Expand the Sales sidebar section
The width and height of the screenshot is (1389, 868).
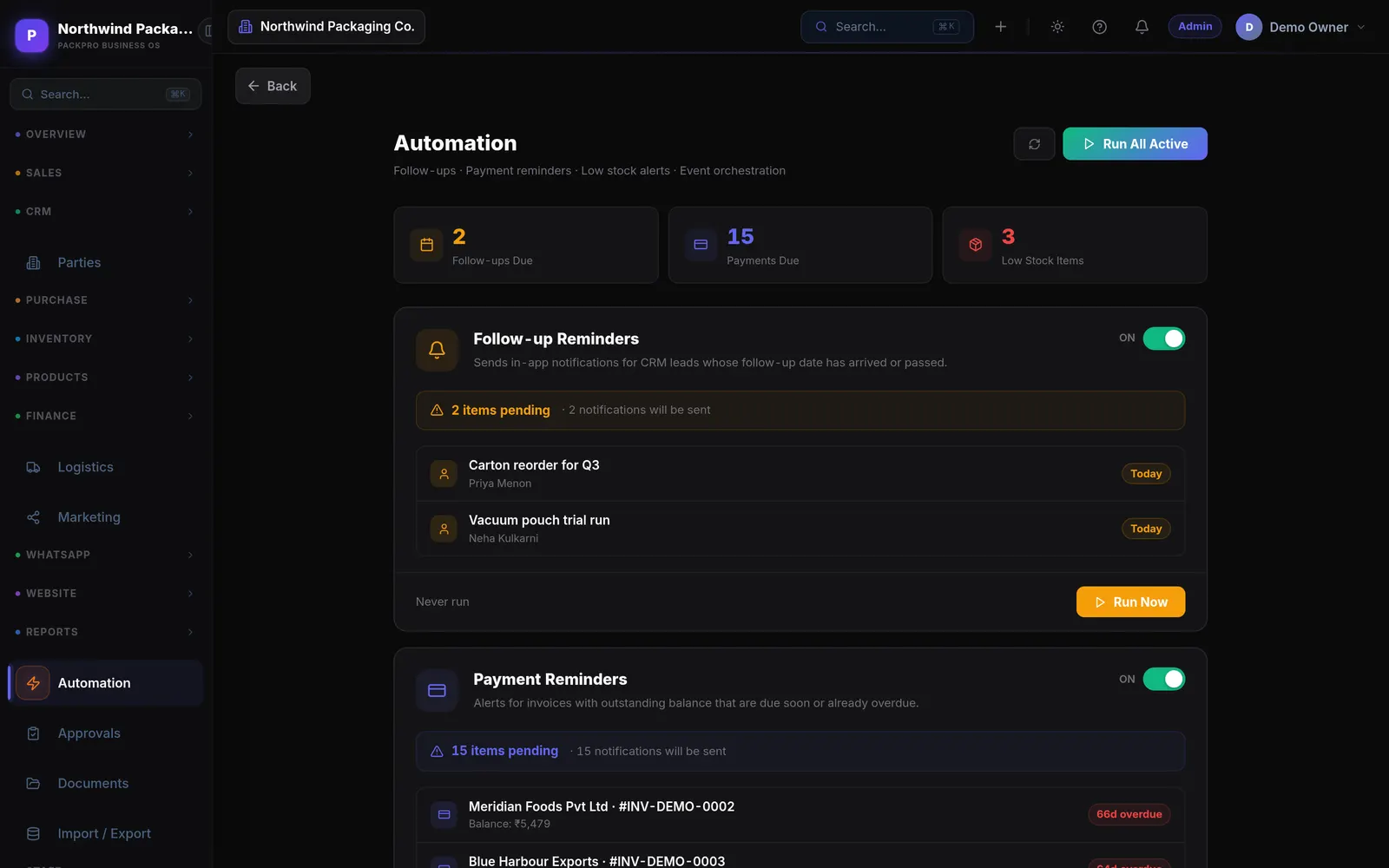pyautogui.click(x=104, y=173)
